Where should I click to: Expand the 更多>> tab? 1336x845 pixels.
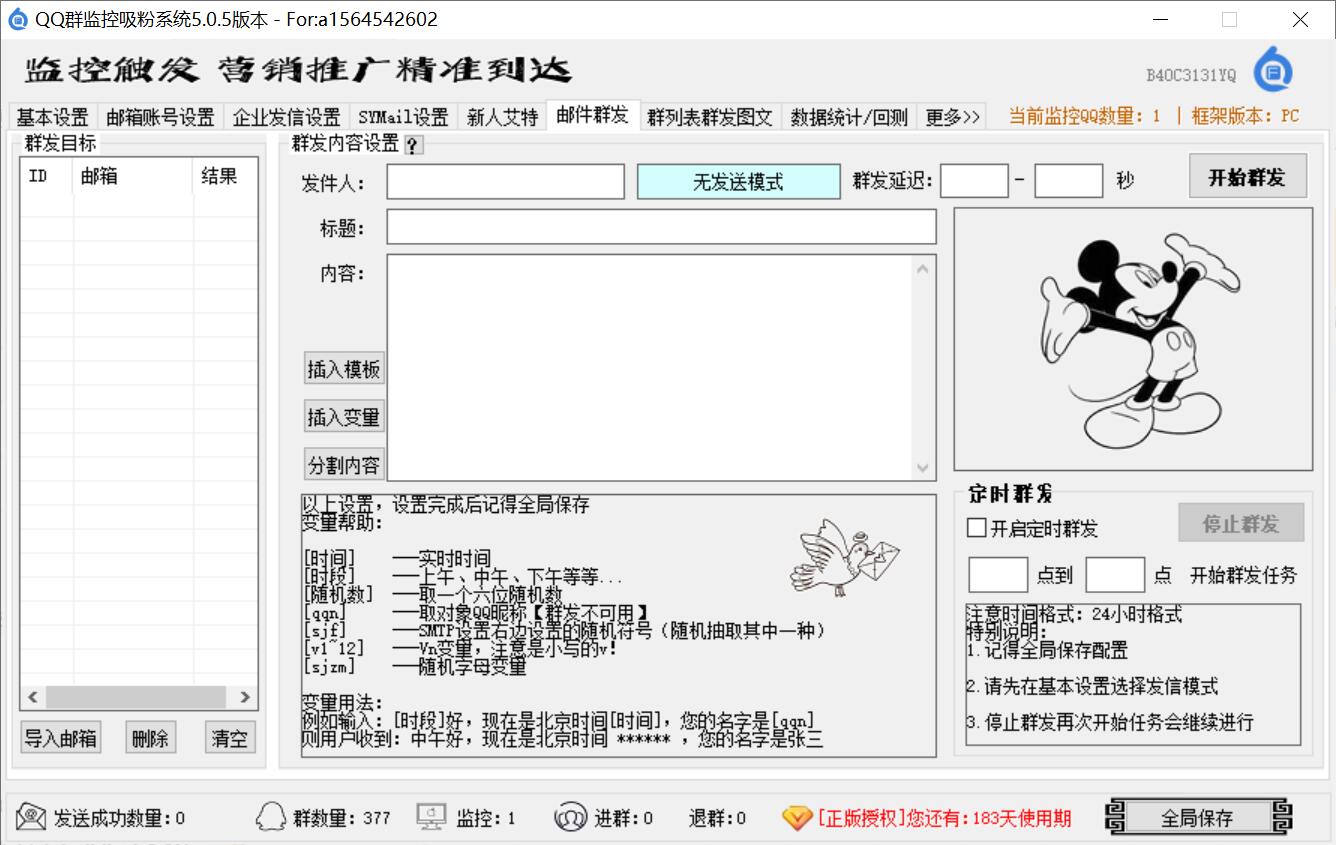click(x=952, y=117)
